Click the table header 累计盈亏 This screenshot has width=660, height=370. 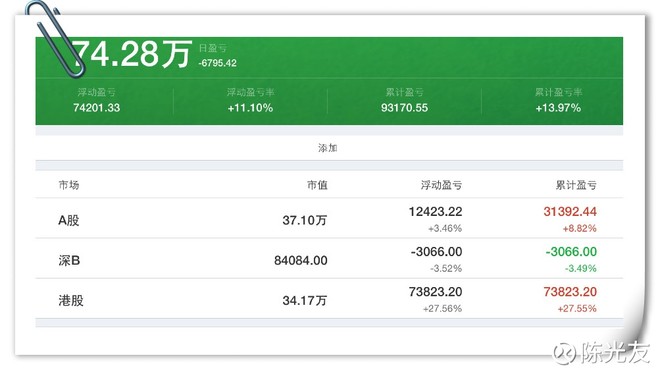tap(576, 185)
